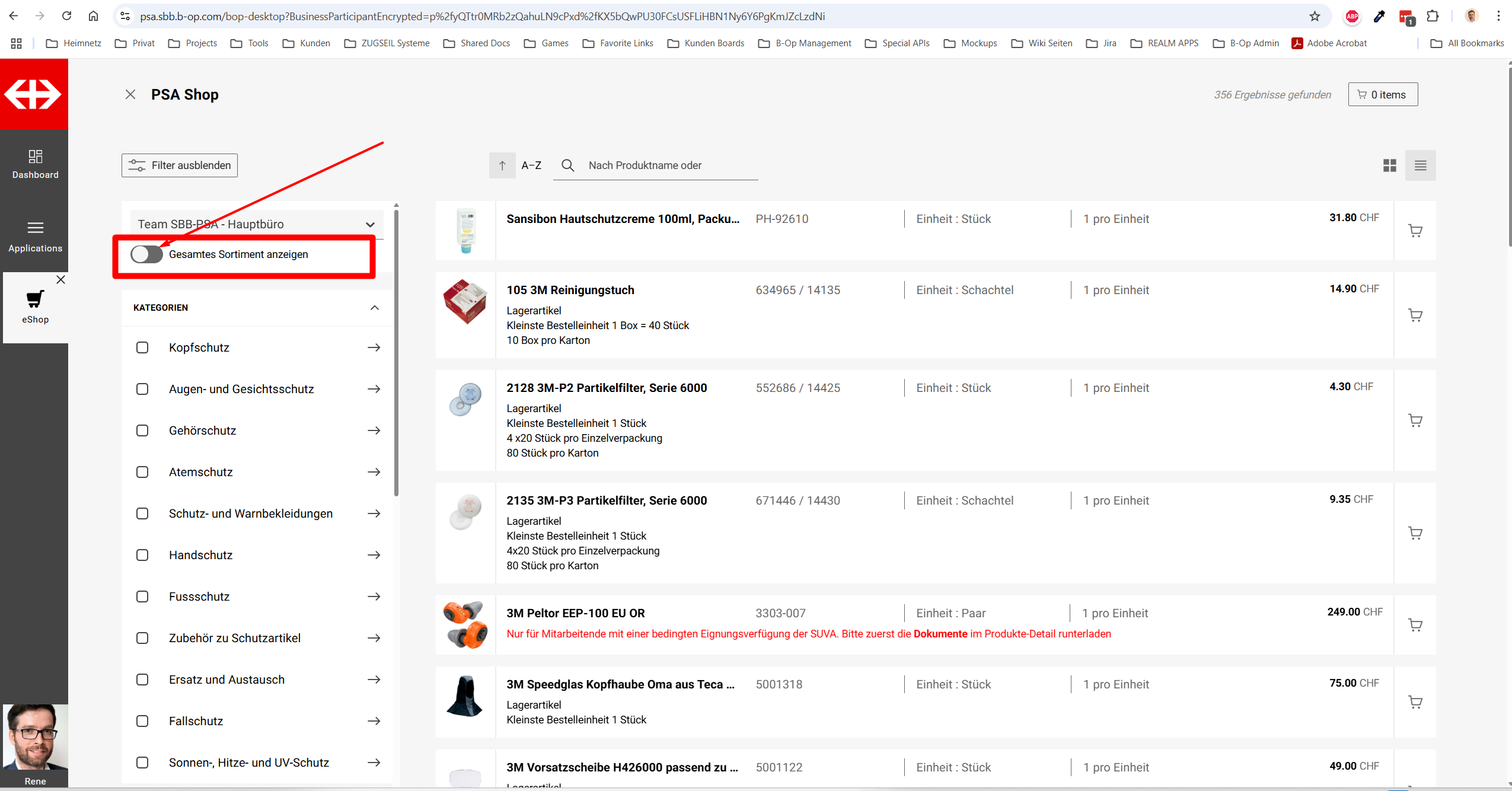Check the Kopfschutz category checkbox
1512x791 pixels.
point(142,347)
